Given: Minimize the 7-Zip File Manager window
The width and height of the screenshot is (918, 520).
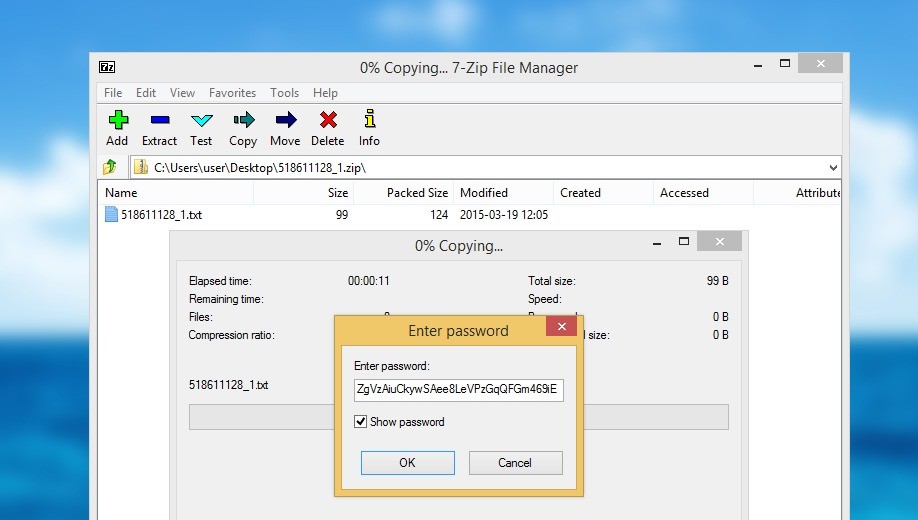Looking at the screenshot, I should 758,64.
